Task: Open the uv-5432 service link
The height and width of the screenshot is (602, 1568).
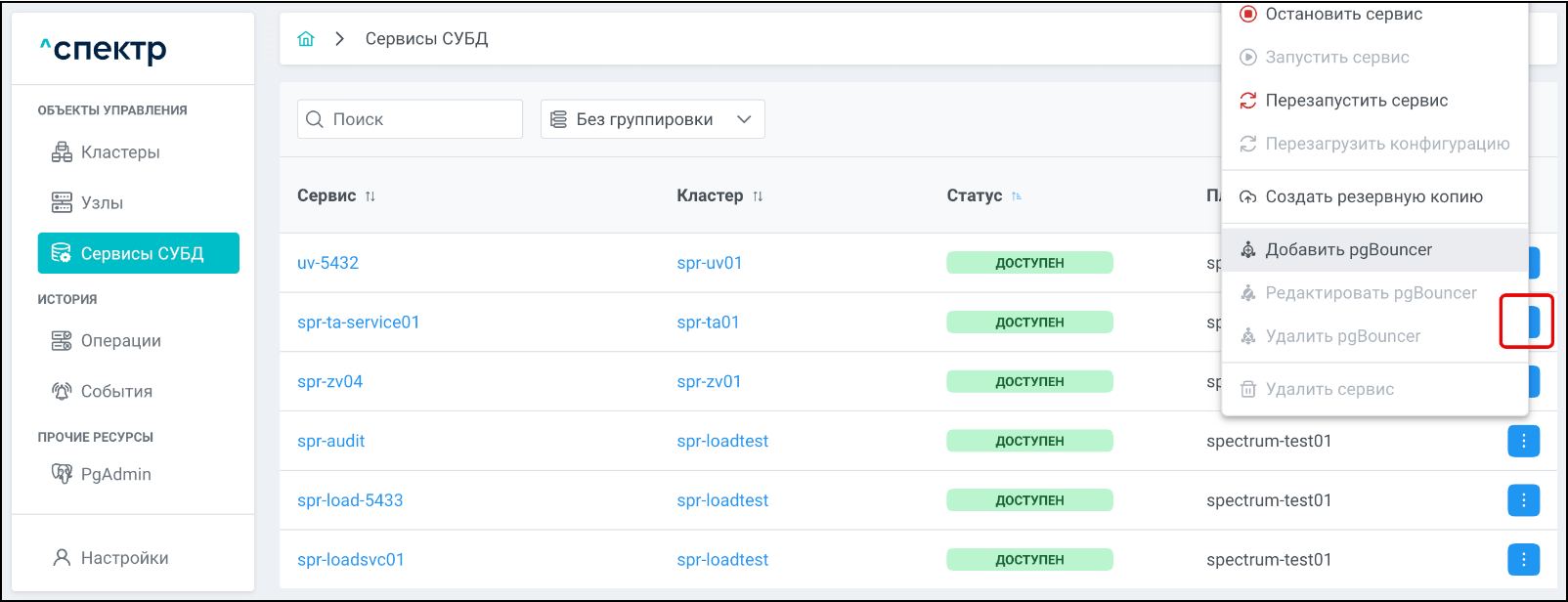Action: [x=327, y=263]
